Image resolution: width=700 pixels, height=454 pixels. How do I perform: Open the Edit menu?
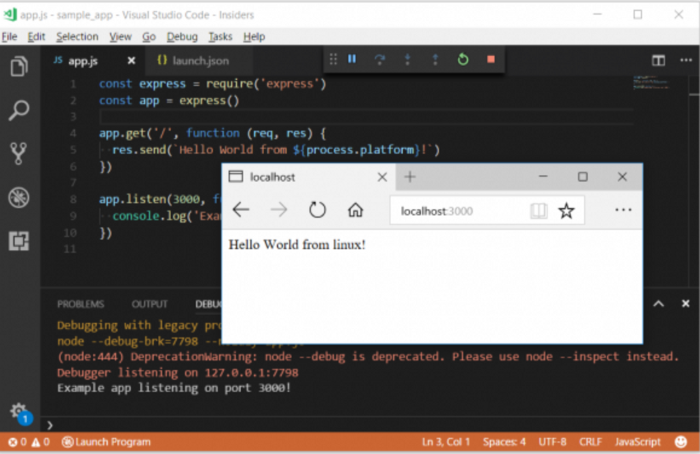(x=36, y=37)
